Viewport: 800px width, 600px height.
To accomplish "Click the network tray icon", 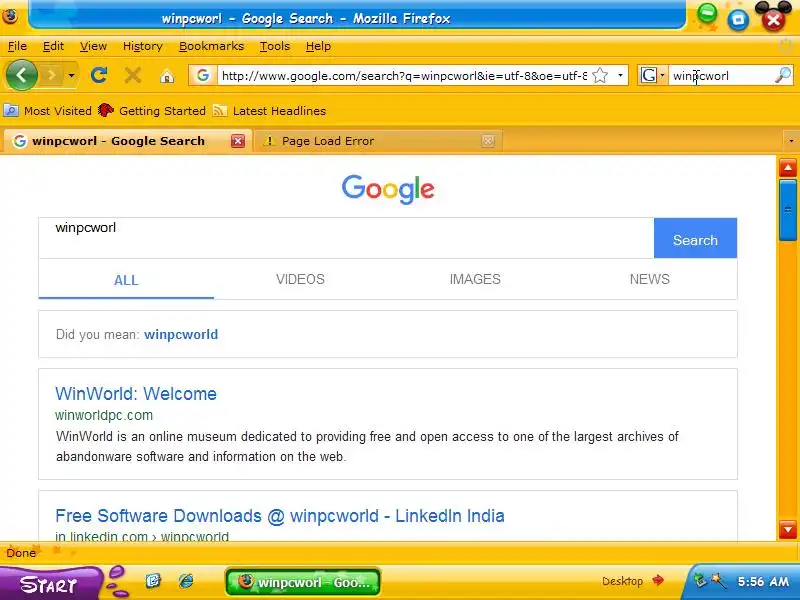I will 700,581.
